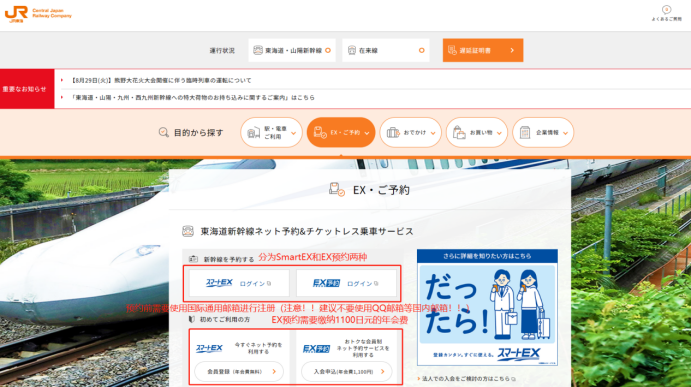Click the EX予約 logo in membership card
Image resolution: width=691 pixels, height=387 pixels.
(x=316, y=349)
